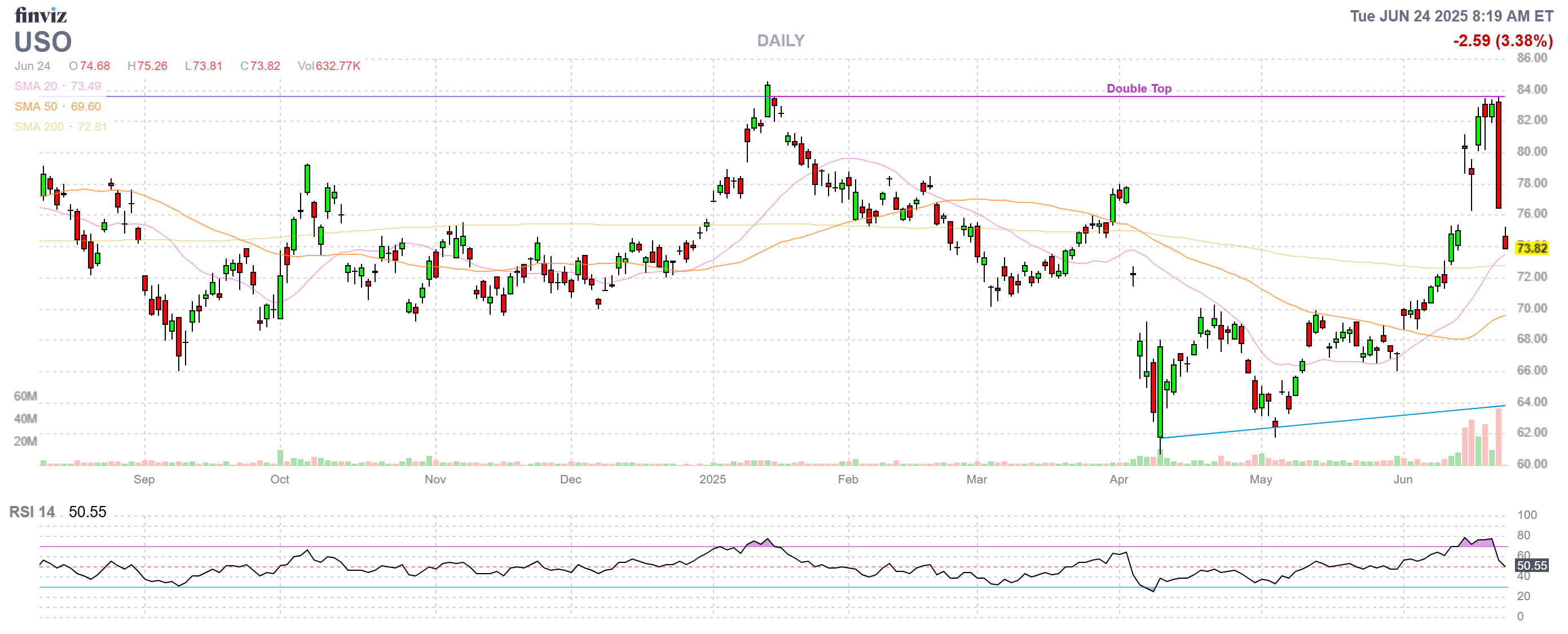Image resolution: width=1568 pixels, height=634 pixels.
Task: Click the 2025 year marker on axis
Action: pos(712,479)
